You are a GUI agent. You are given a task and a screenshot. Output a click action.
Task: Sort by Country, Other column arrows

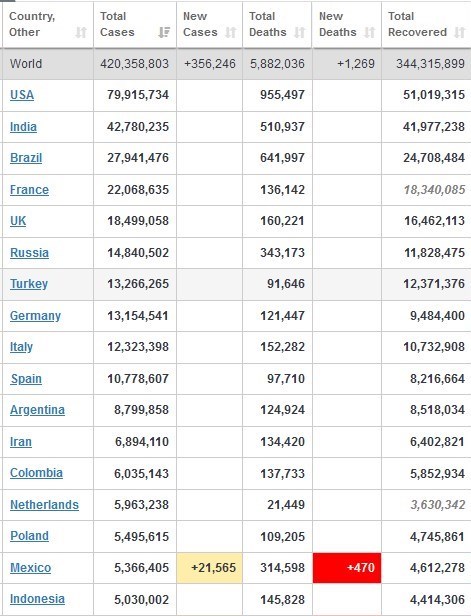[x=81, y=32]
